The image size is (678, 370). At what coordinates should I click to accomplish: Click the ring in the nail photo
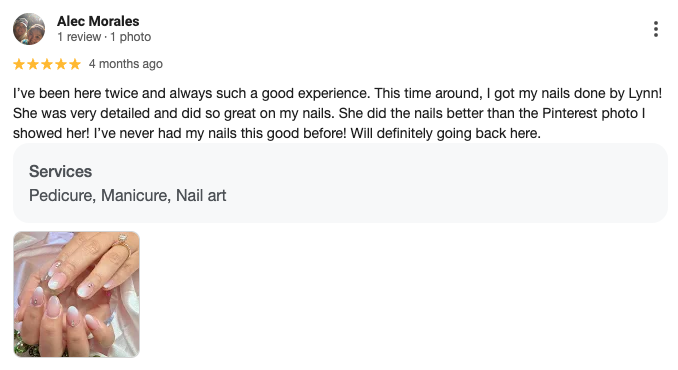(x=122, y=241)
